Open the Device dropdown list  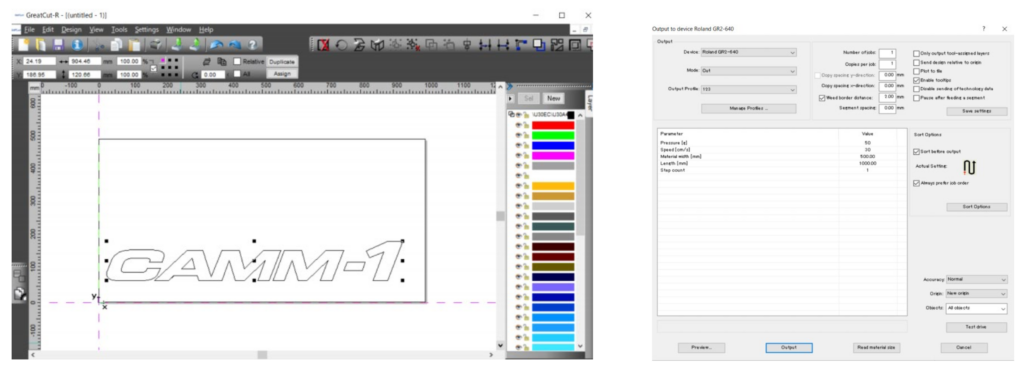point(749,52)
